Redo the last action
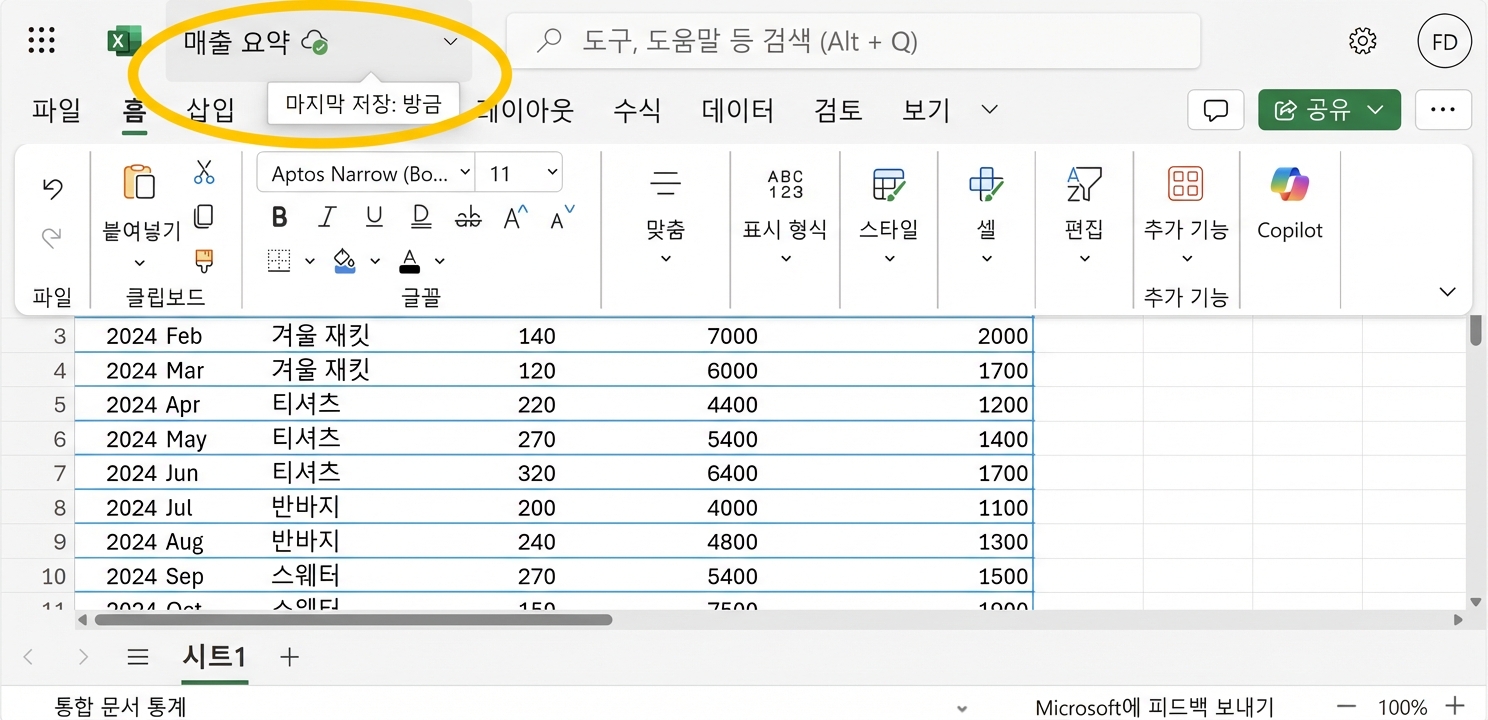Image resolution: width=1488 pixels, height=720 pixels. 52,236
